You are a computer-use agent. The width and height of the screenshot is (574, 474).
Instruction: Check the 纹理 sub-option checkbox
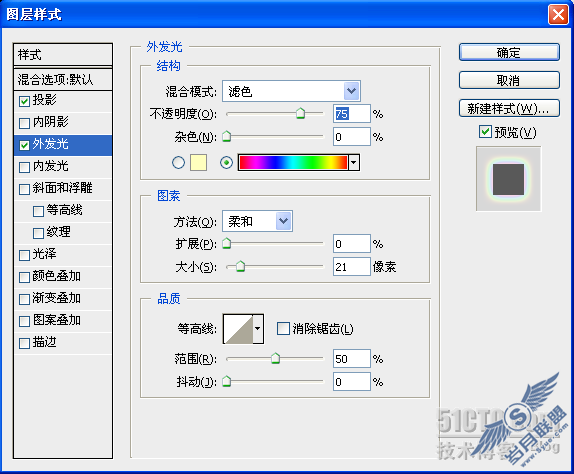point(38,233)
